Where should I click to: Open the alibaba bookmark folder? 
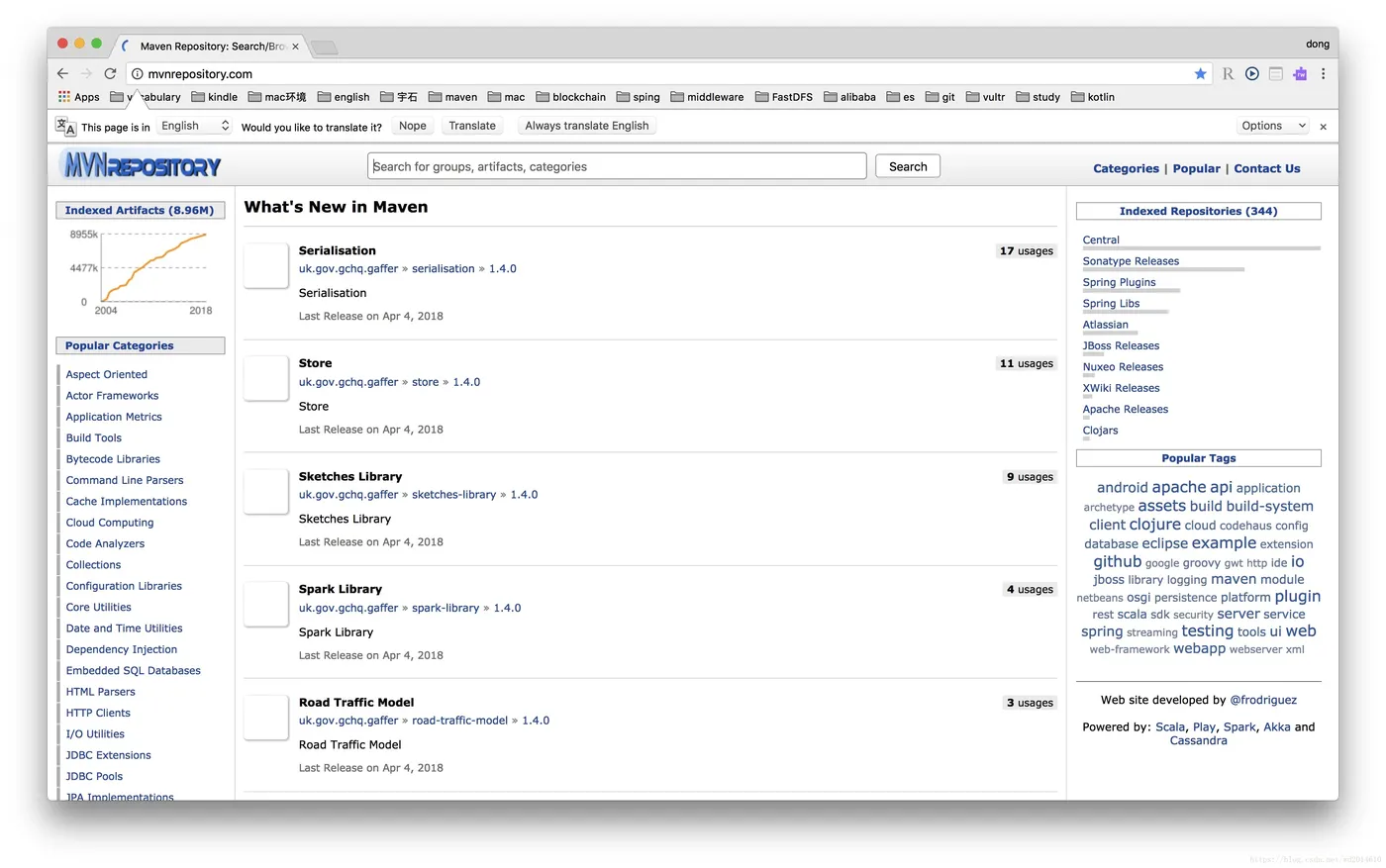[849, 97]
